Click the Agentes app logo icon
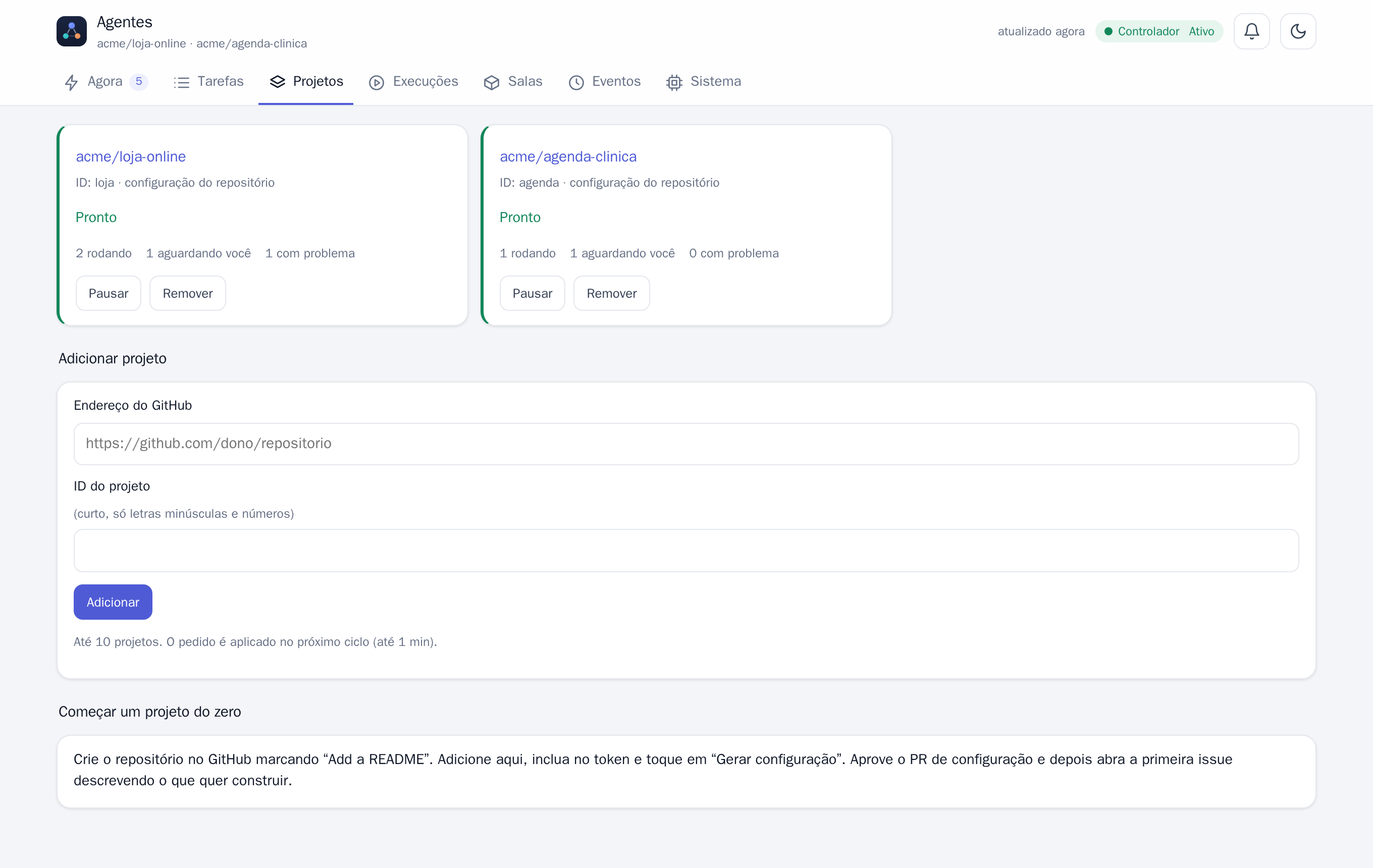Viewport: 1373px width, 868px height. click(71, 31)
